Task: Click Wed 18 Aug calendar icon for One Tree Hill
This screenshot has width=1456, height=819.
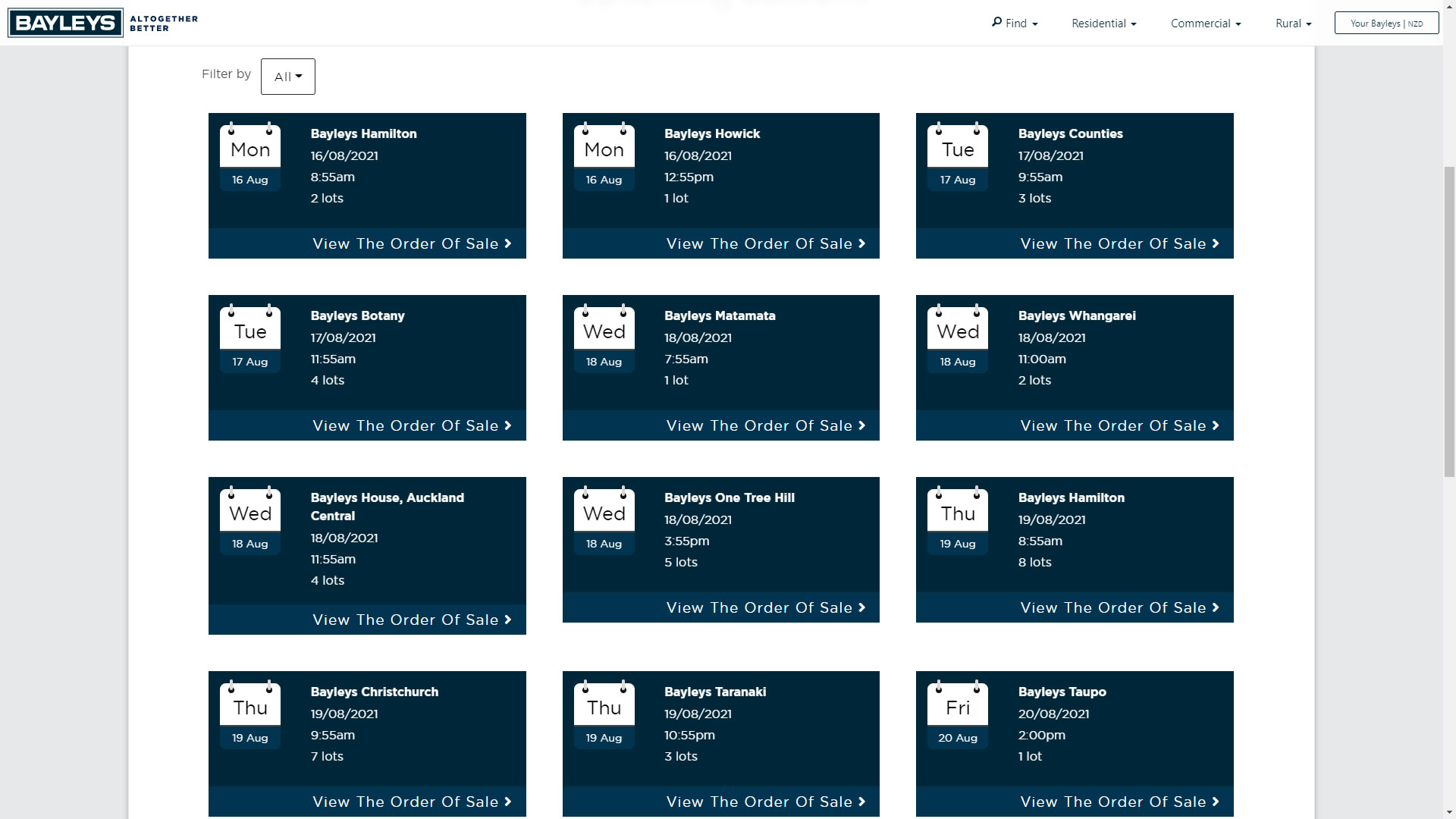Action: (x=604, y=520)
